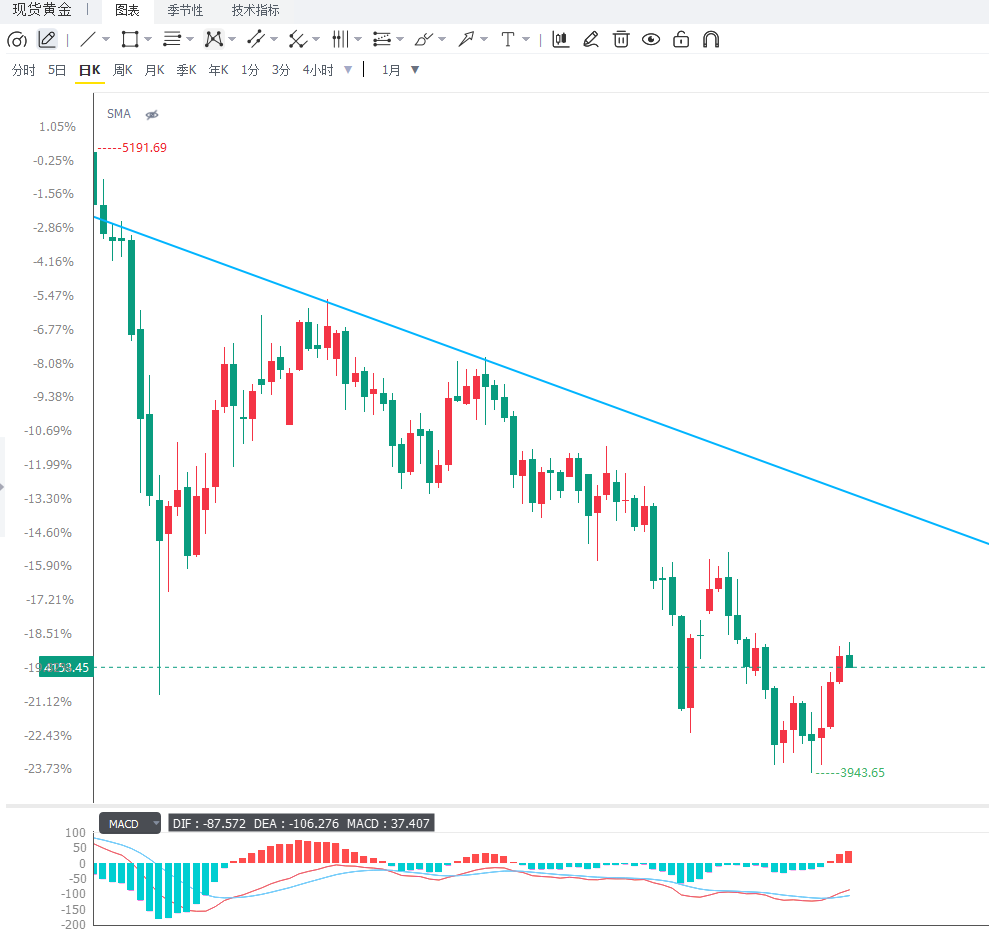
Task: Toggle the eye icon to hide drawings
Action: [x=651, y=39]
